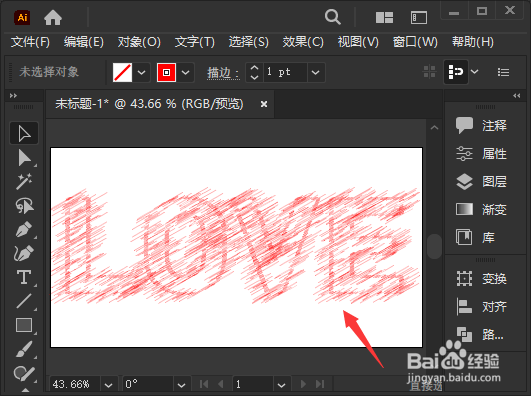Open the 效果(C) menu

(x=303, y=42)
